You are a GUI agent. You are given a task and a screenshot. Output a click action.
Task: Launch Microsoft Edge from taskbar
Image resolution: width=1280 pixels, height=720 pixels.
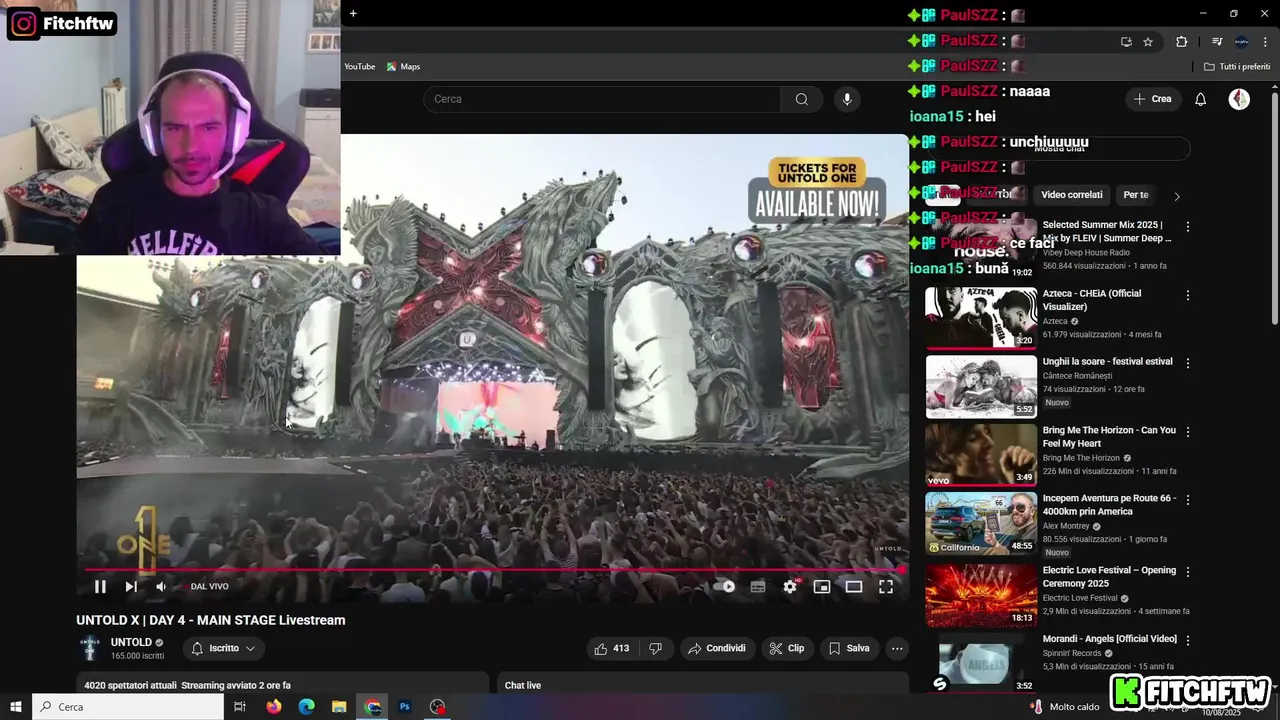coord(306,707)
